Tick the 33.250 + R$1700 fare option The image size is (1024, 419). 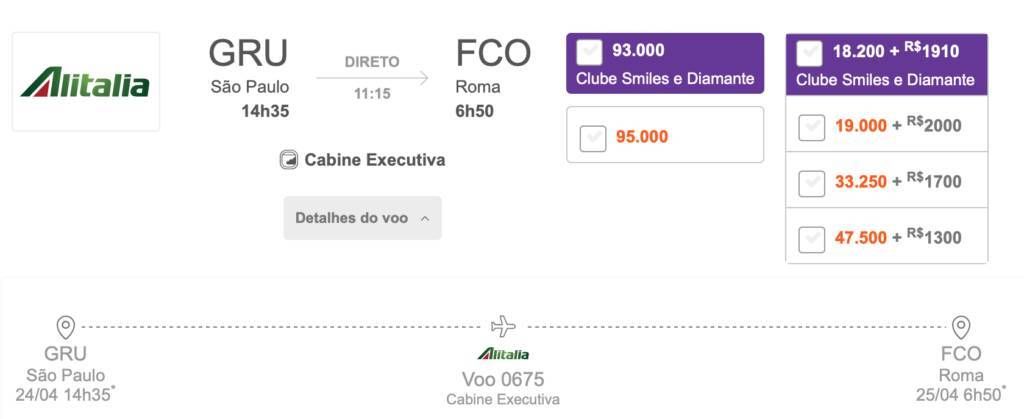click(812, 184)
